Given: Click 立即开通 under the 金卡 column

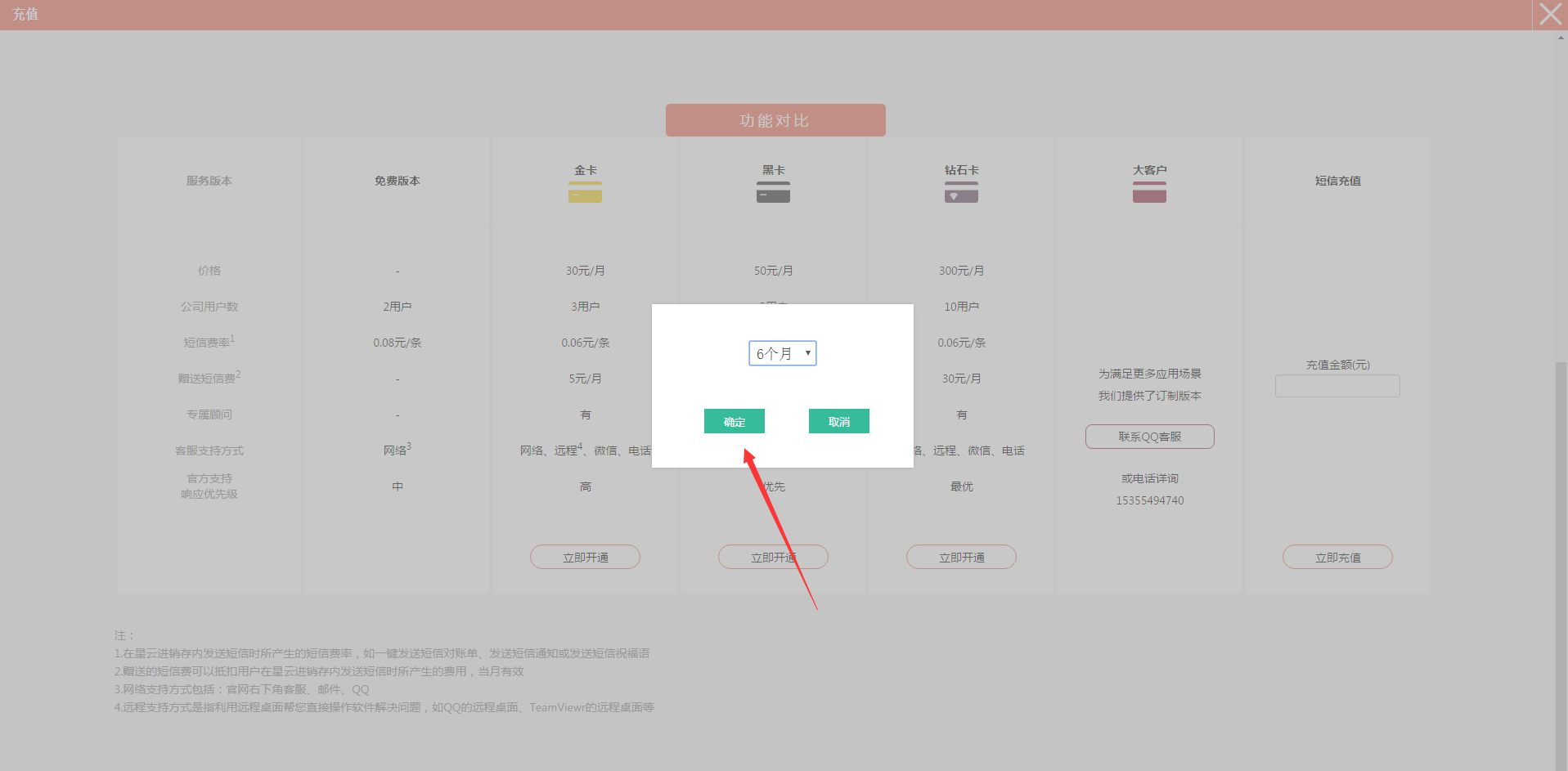Looking at the screenshot, I should click(x=585, y=557).
